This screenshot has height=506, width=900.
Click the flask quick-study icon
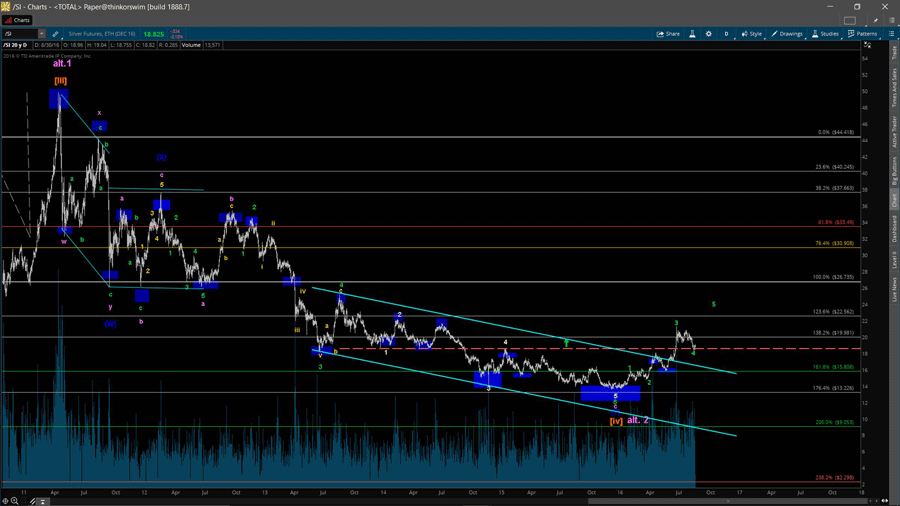click(x=692, y=34)
